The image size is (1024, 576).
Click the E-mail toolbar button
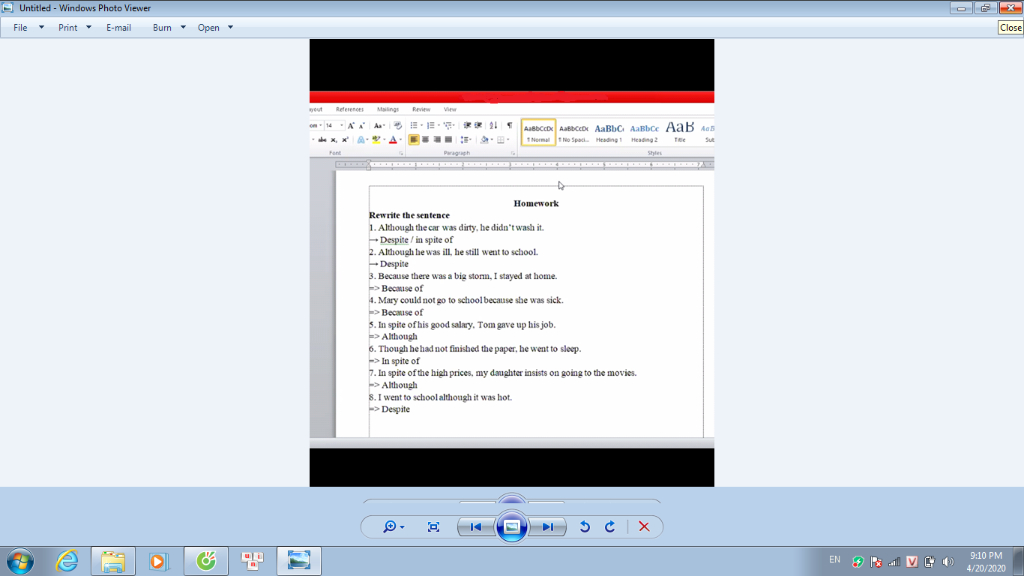[118, 27]
